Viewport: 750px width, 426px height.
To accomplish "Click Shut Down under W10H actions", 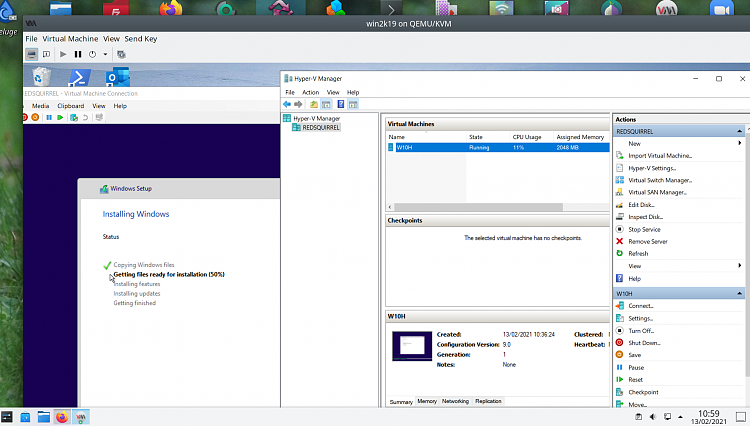I will pos(644,343).
